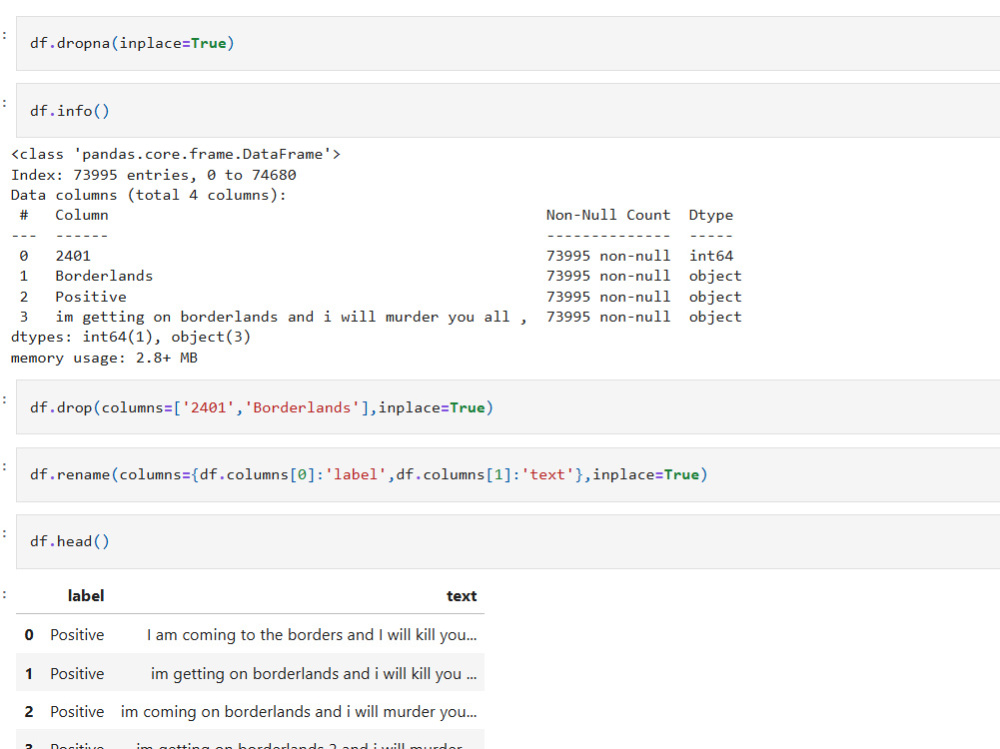Click 'Index: 73995 entries, 0 to 74680' line
1000x749 pixels.
pos(154,175)
